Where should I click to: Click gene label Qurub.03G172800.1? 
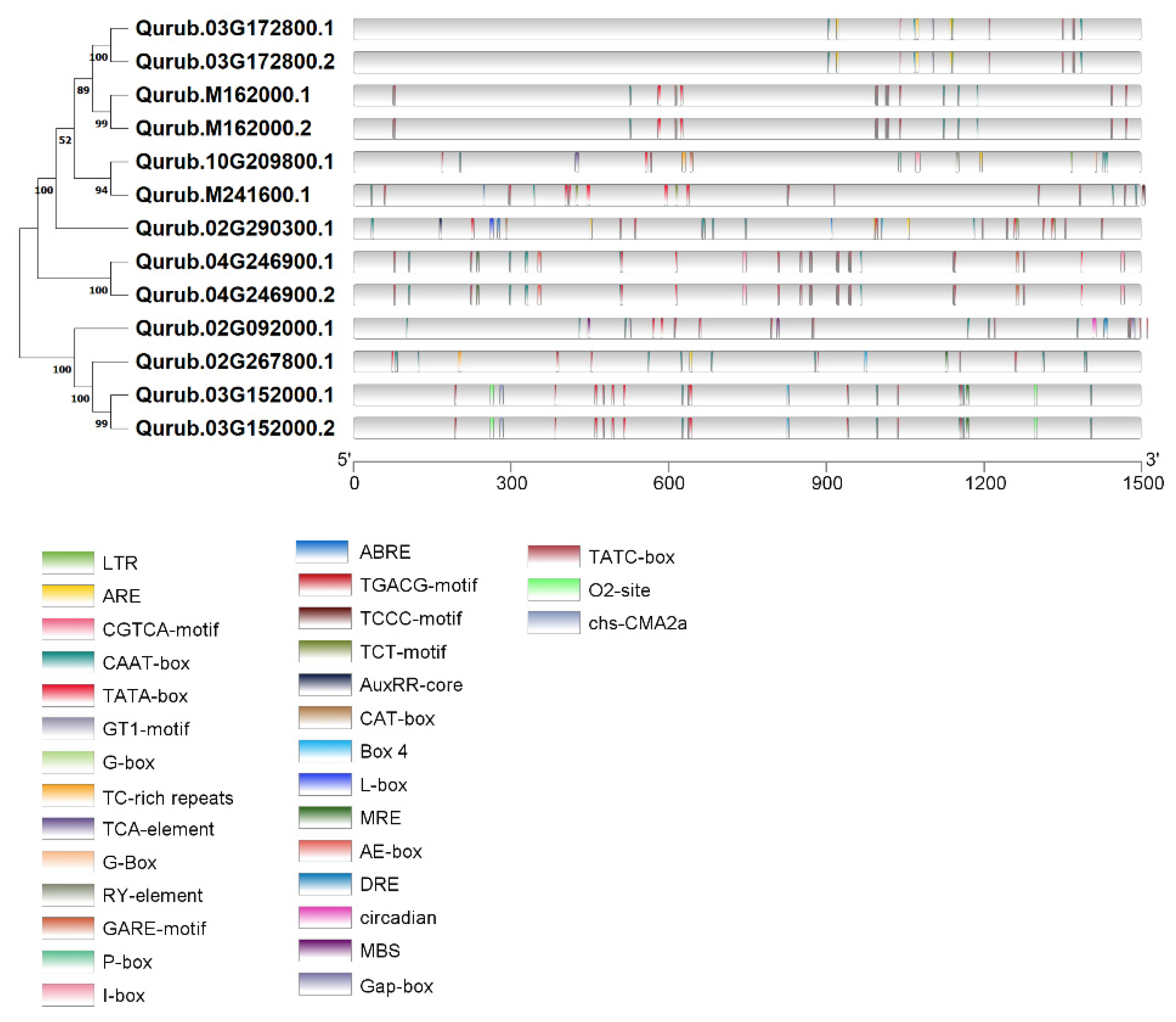pyautogui.click(x=235, y=28)
